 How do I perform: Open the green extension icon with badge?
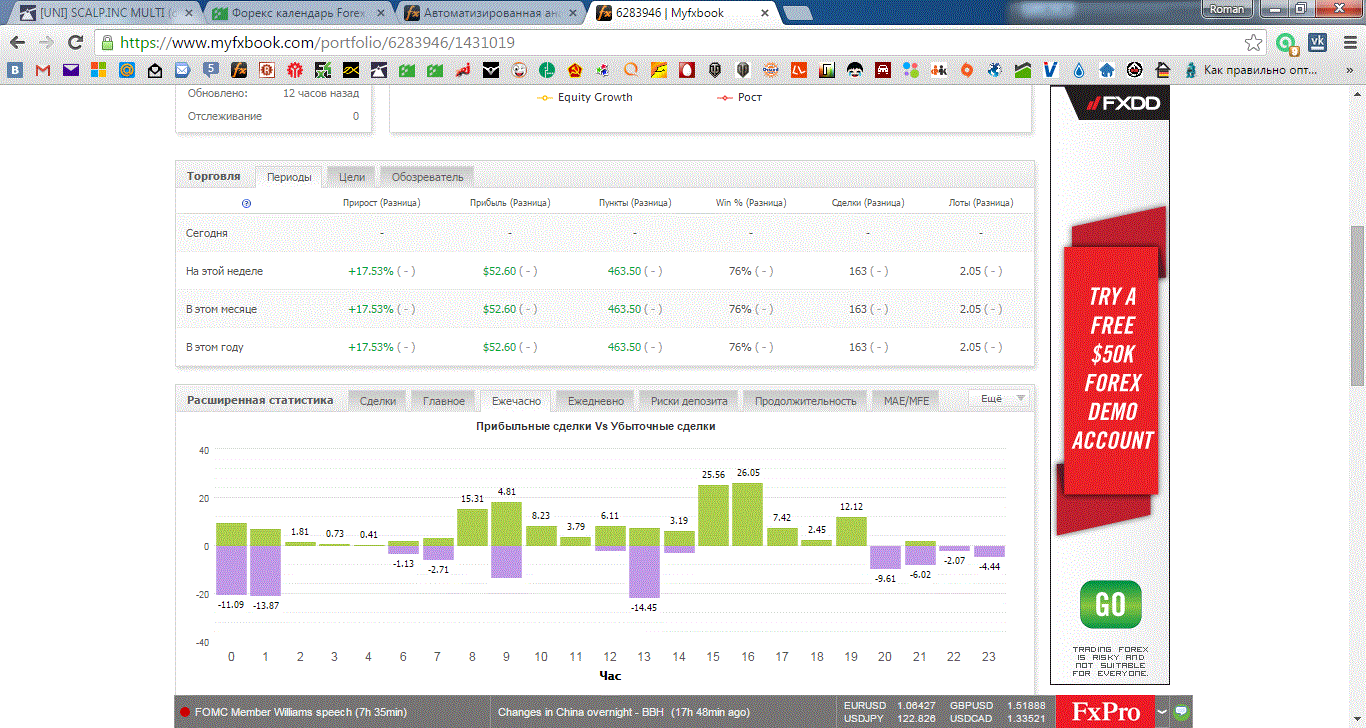tap(1286, 43)
